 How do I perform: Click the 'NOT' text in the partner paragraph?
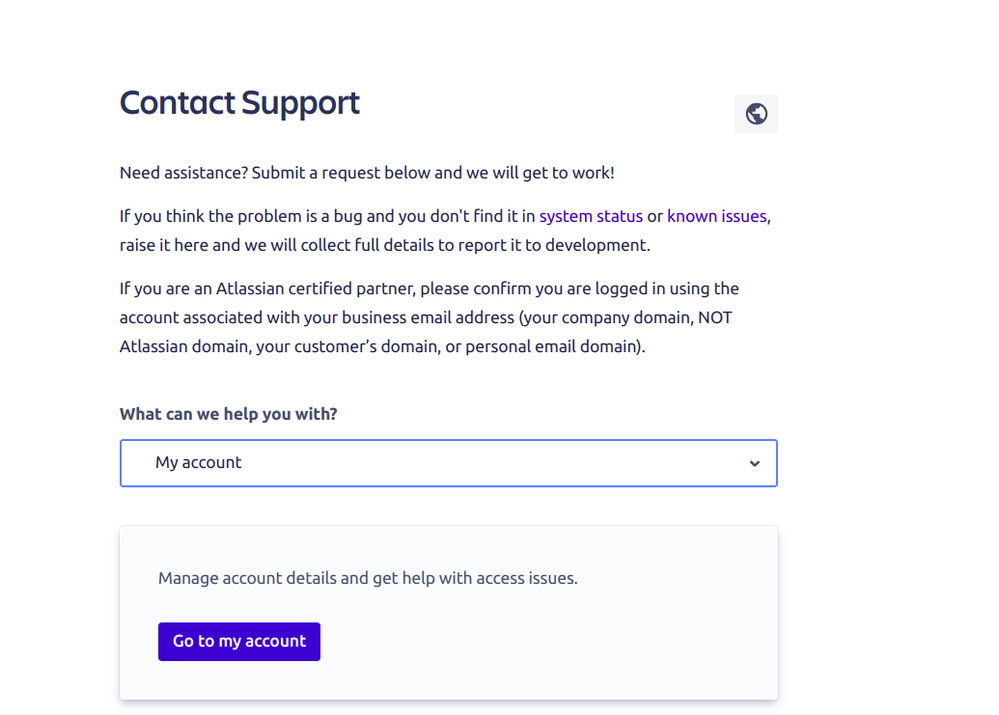click(x=715, y=317)
